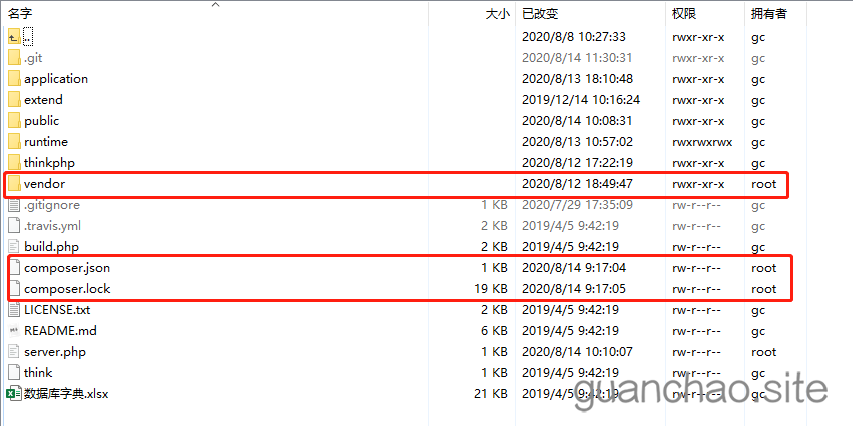This screenshot has width=853, height=426.
Task: Select the 数据库字典.xlsx file name
Action: coord(66,394)
